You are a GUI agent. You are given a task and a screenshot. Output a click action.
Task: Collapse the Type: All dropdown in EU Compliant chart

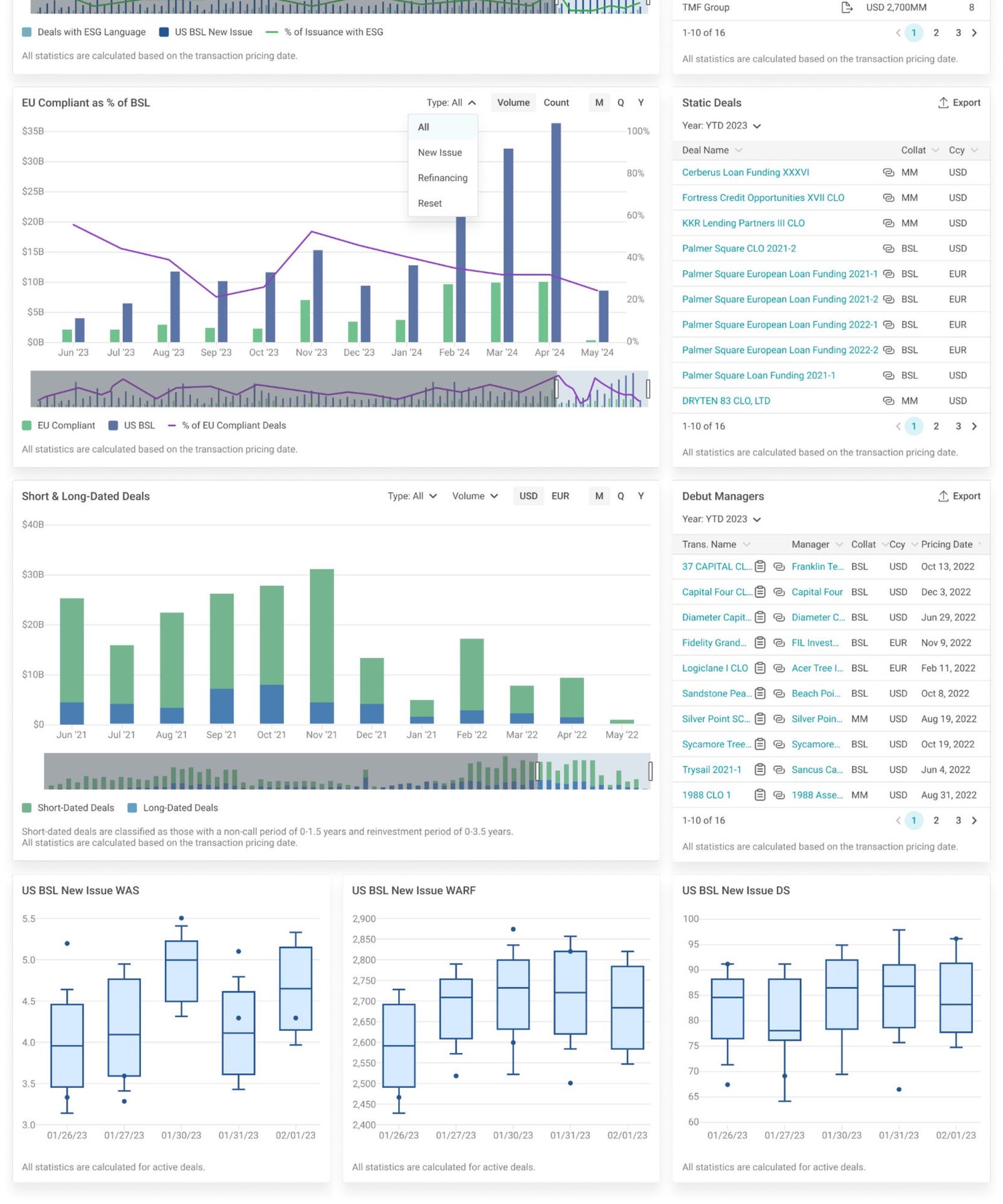[451, 103]
